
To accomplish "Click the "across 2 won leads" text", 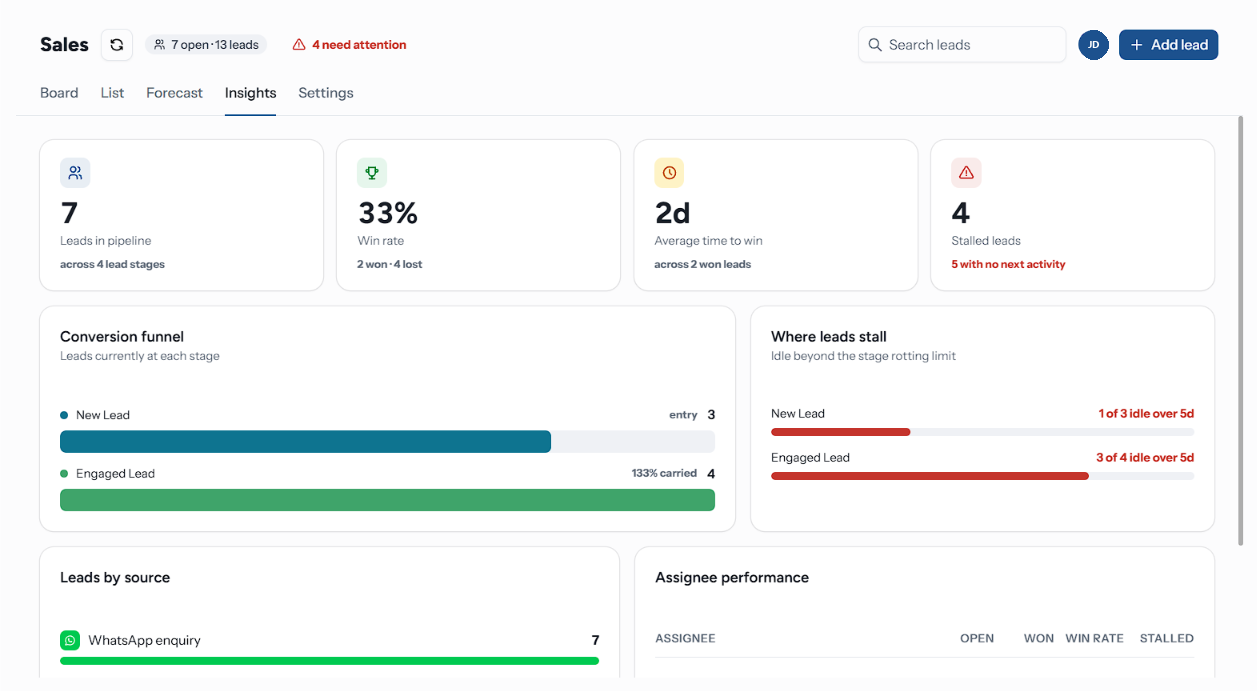I will [x=703, y=265].
